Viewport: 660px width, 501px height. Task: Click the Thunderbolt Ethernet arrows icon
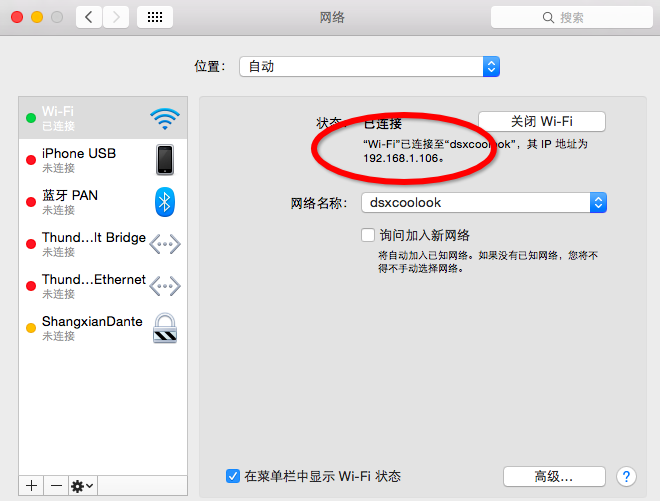pyautogui.click(x=165, y=286)
